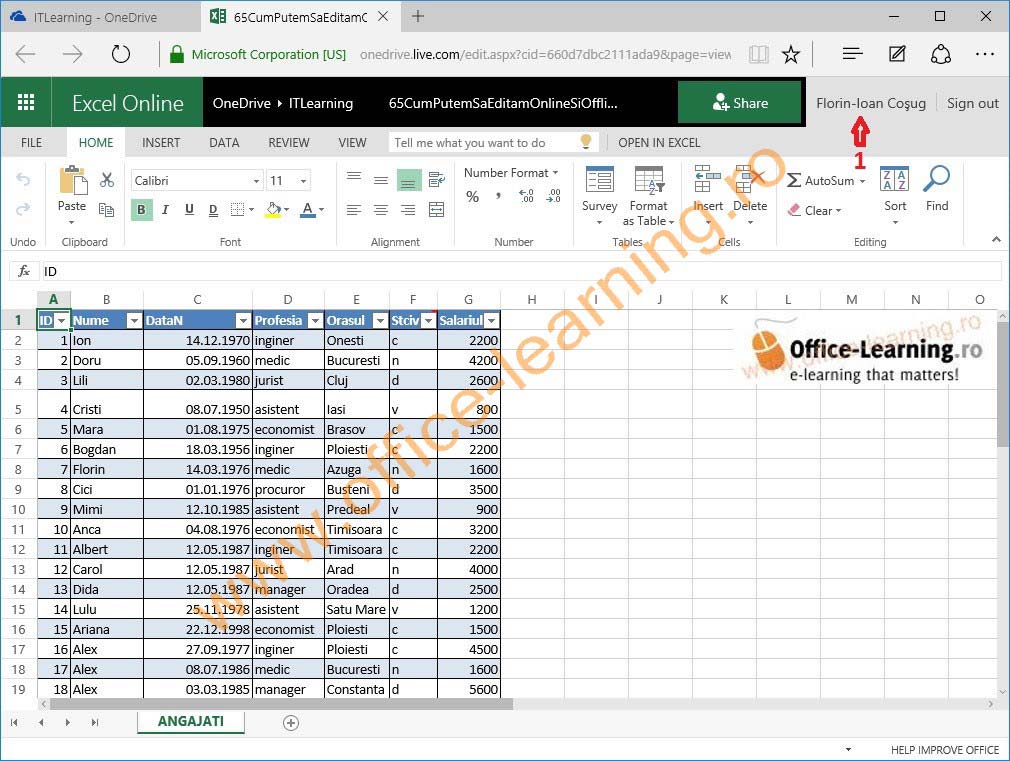Click Decrease Decimal icon
Image resolution: width=1010 pixels, height=761 pixels.
click(x=553, y=196)
